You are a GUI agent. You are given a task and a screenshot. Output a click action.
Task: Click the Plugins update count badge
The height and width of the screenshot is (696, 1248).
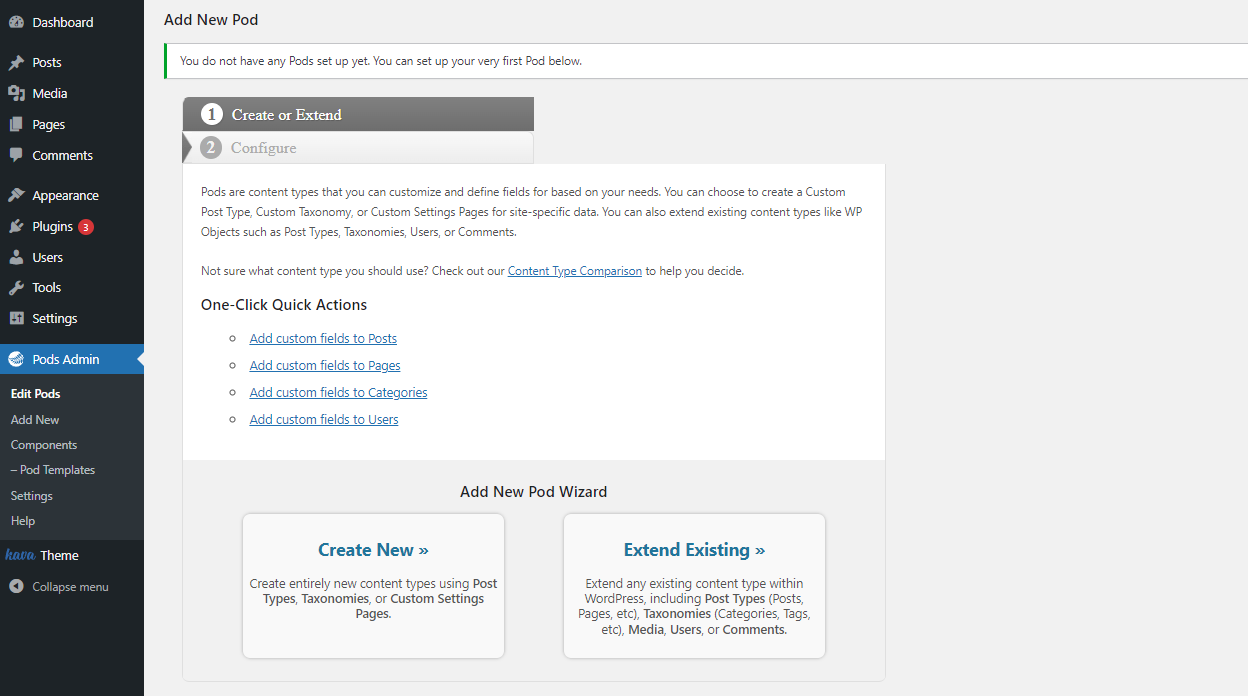pos(86,227)
